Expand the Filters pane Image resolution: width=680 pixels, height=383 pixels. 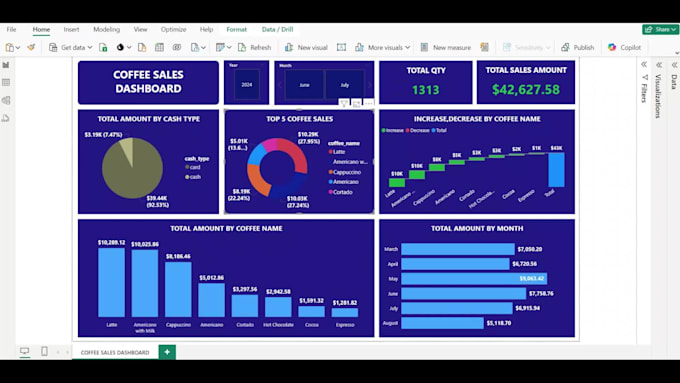[x=644, y=65]
